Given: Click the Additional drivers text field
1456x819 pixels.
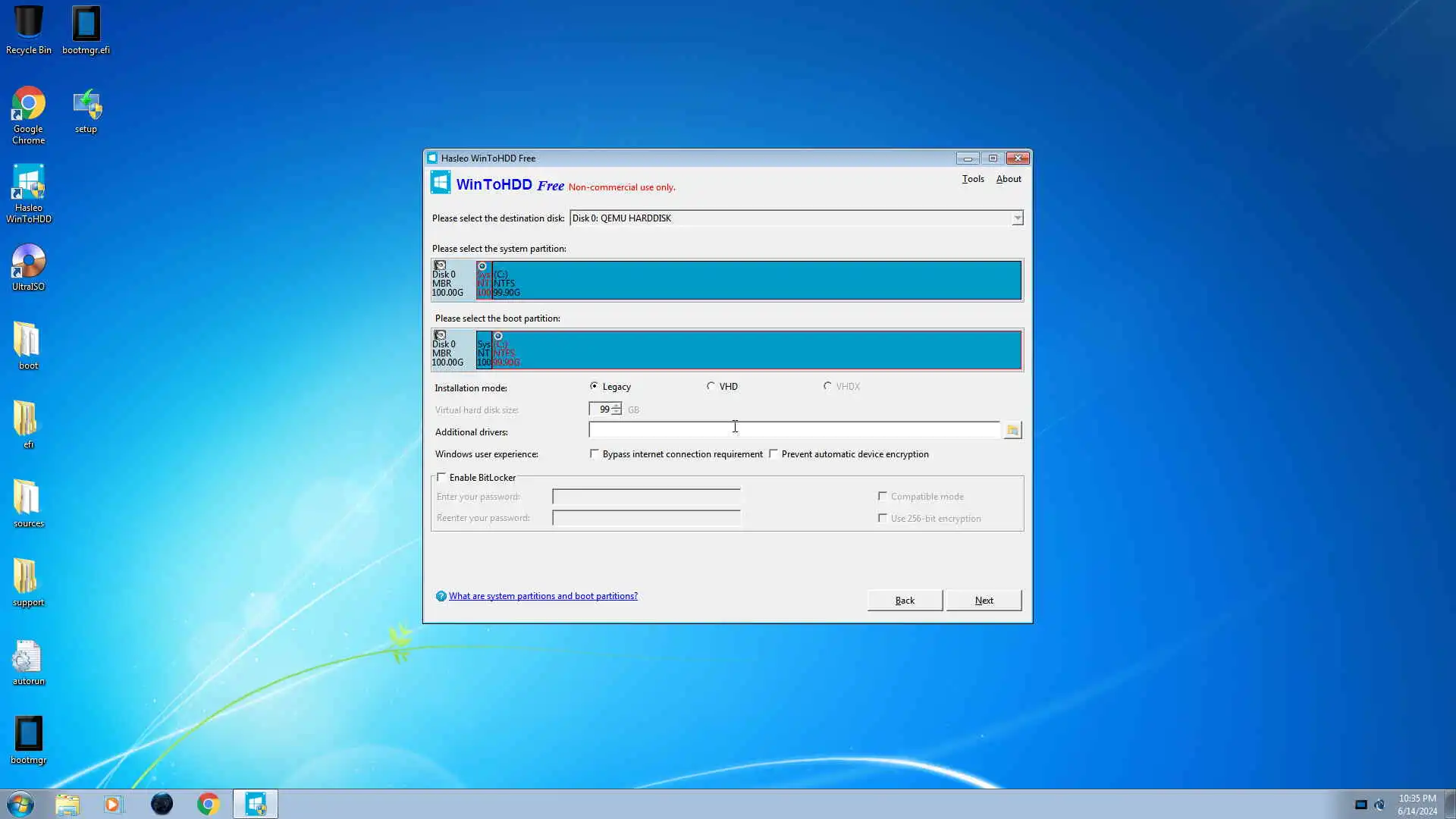Looking at the screenshot, I should coord(794,431).
